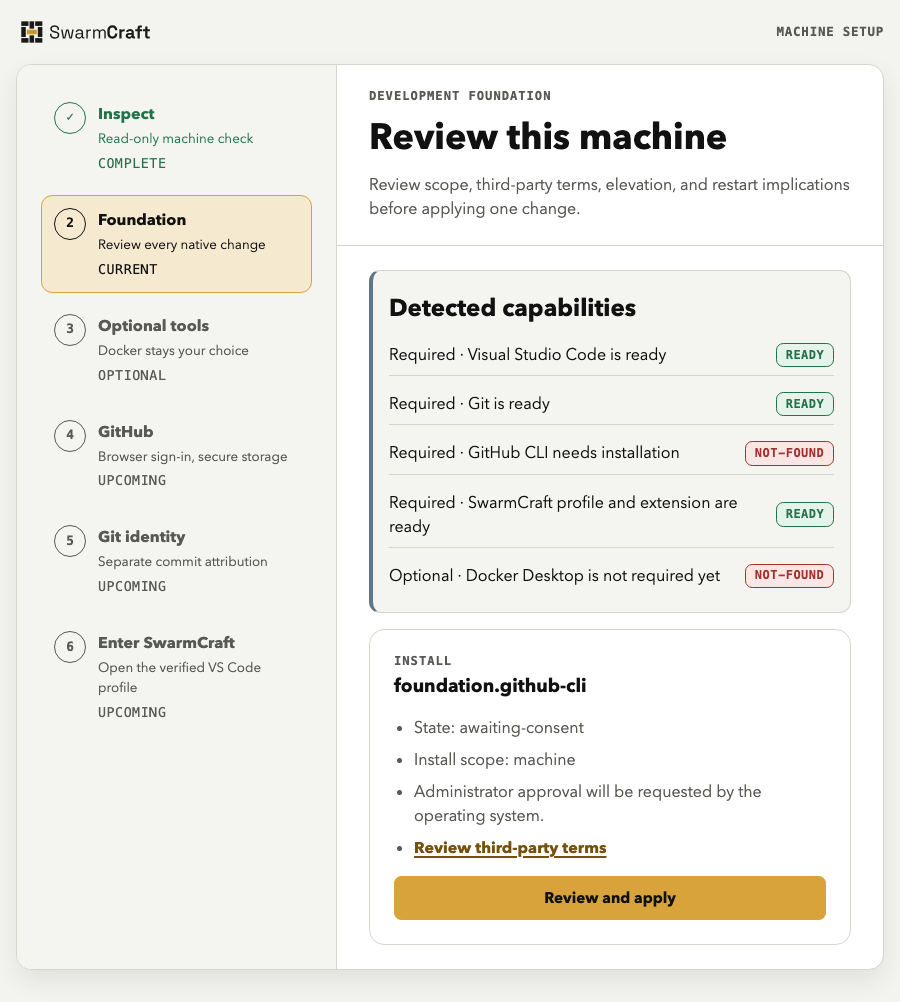Screen dimensions: 900x1002
Task: Open the Review third-party terms link
Action: (x=510, y=848)
